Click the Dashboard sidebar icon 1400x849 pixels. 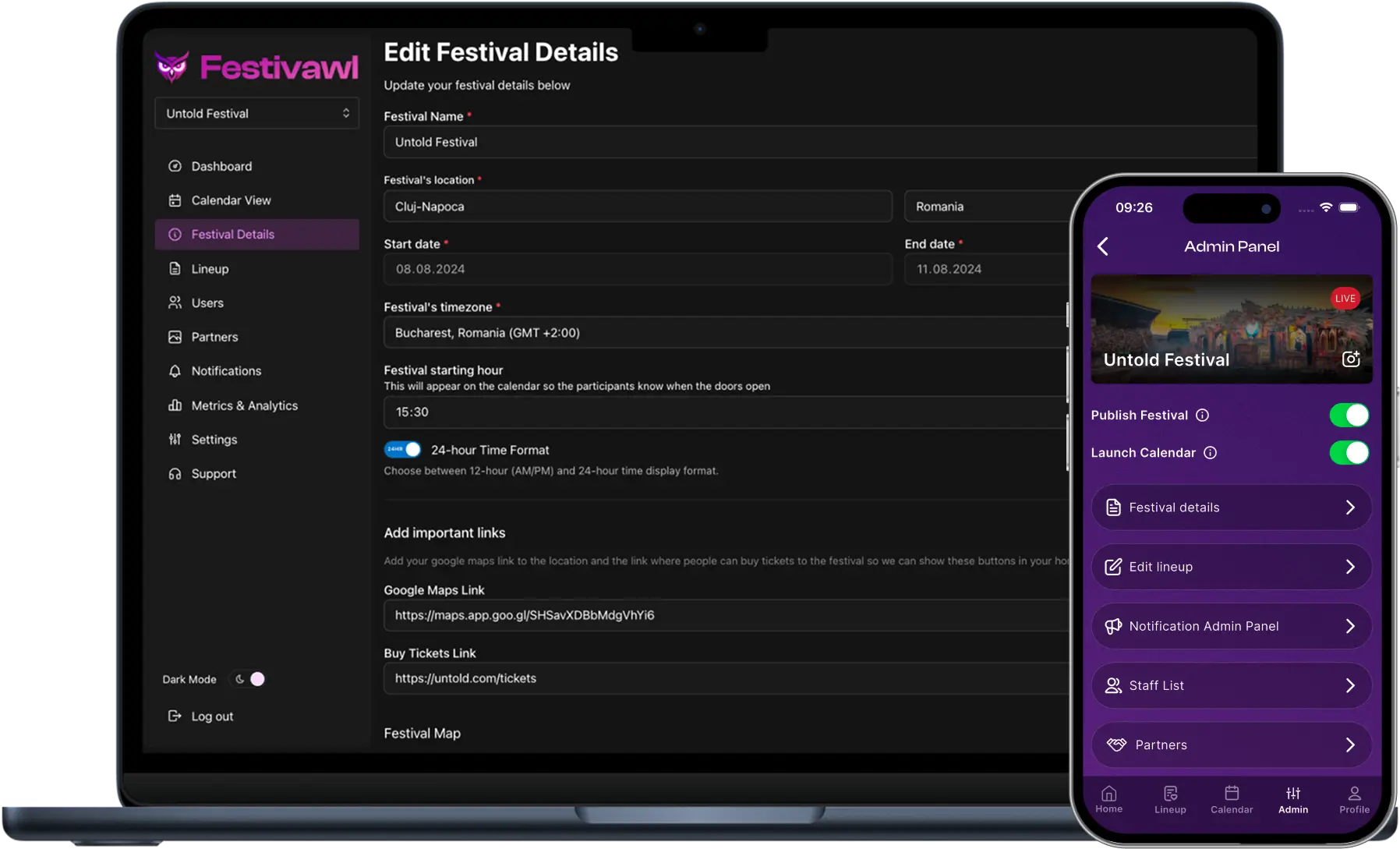(175, 166)
